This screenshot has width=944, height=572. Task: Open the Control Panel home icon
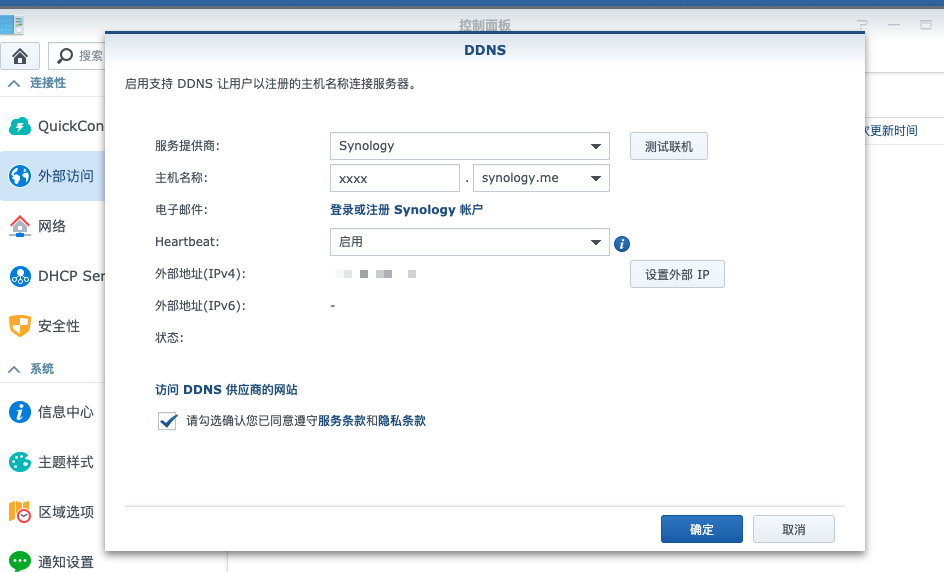pyautogui.click(x=20, y=56)
